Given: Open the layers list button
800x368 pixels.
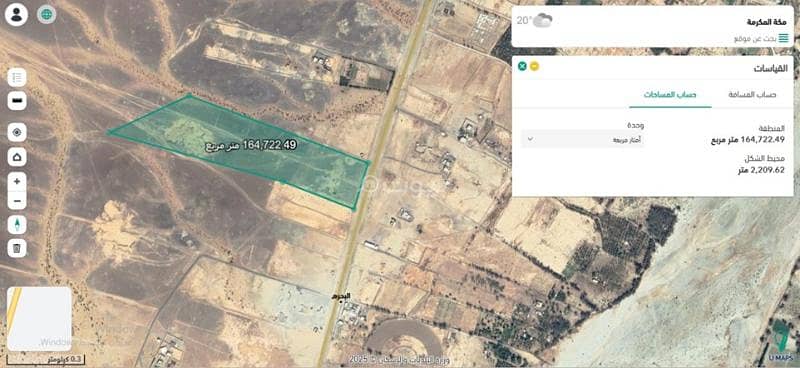Looking at the screenshot, I should [17, 78].
